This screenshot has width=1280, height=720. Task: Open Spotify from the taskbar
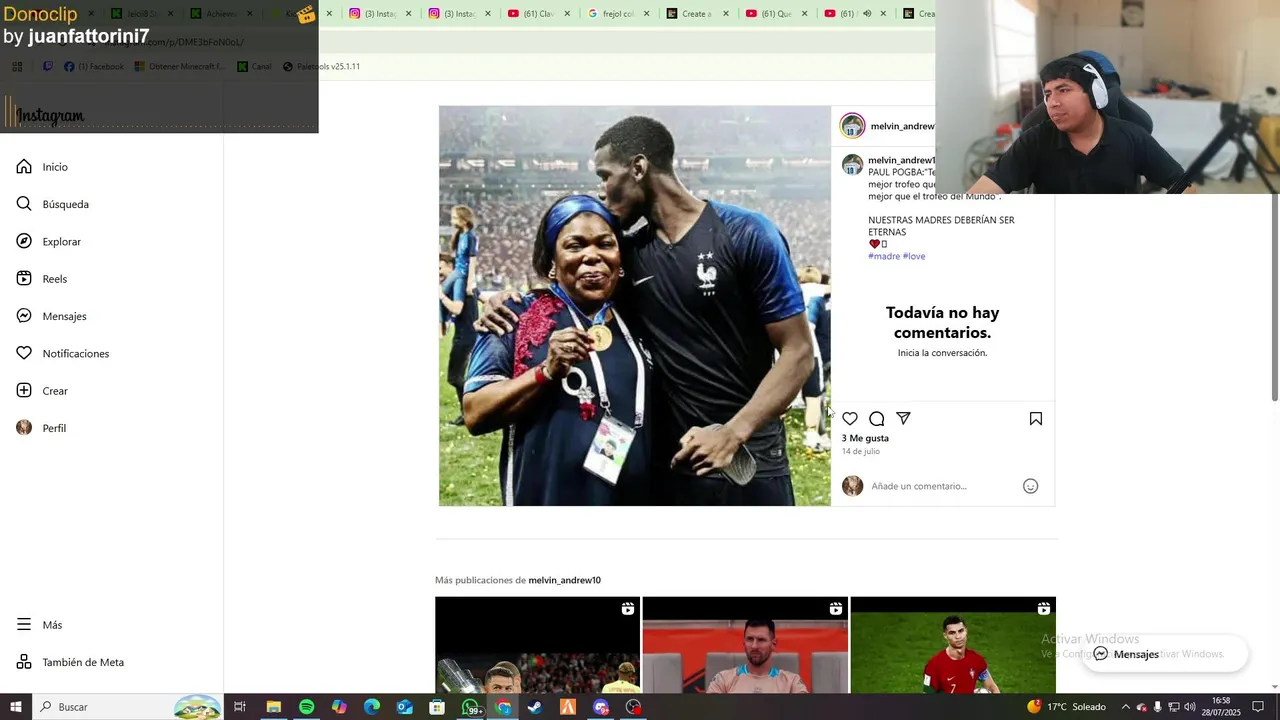pos(306,707)
